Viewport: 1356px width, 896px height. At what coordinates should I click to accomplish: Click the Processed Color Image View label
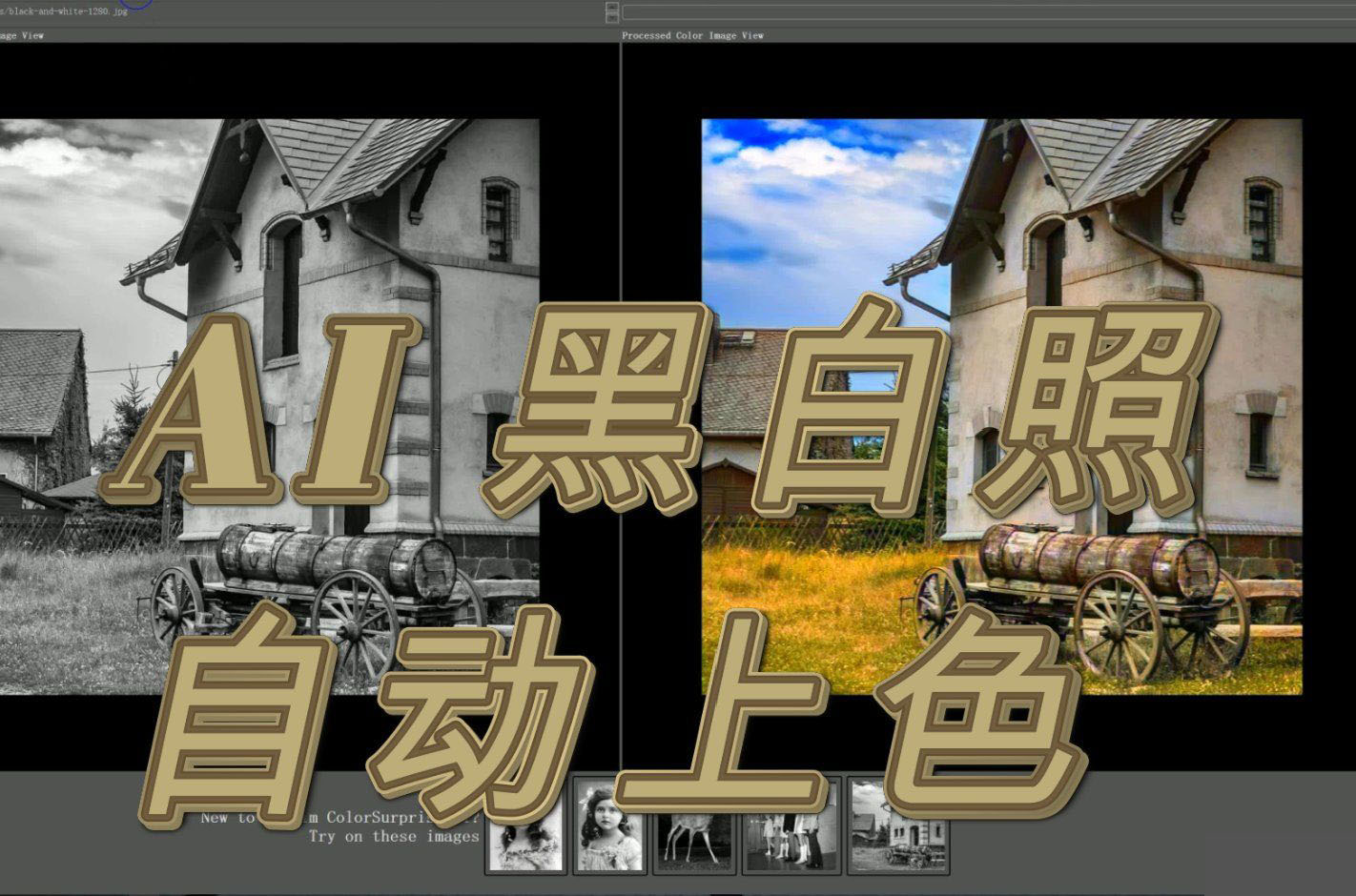(692, 35)
